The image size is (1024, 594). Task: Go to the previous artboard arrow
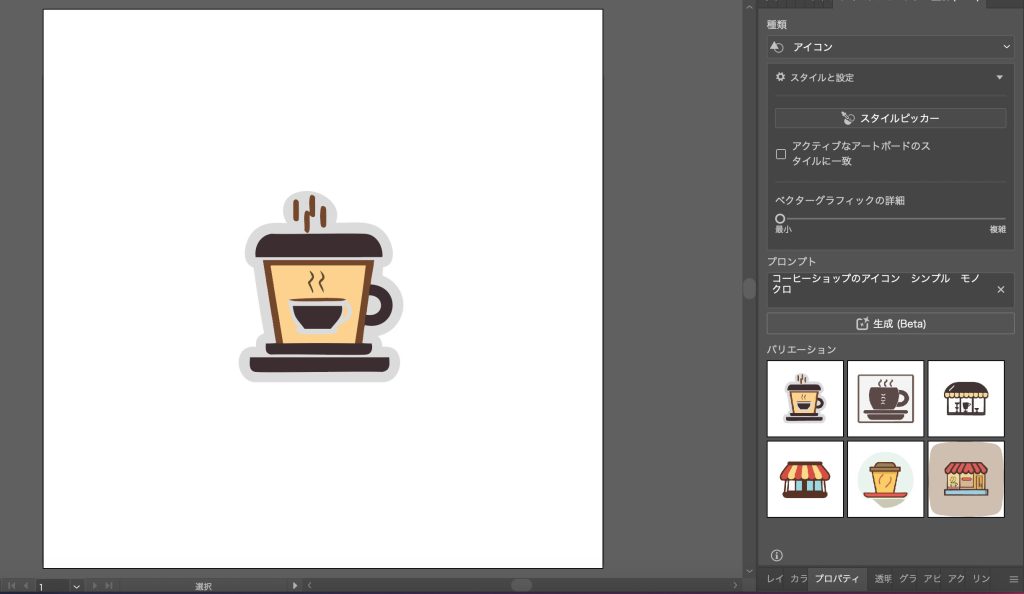click(25, 586)
